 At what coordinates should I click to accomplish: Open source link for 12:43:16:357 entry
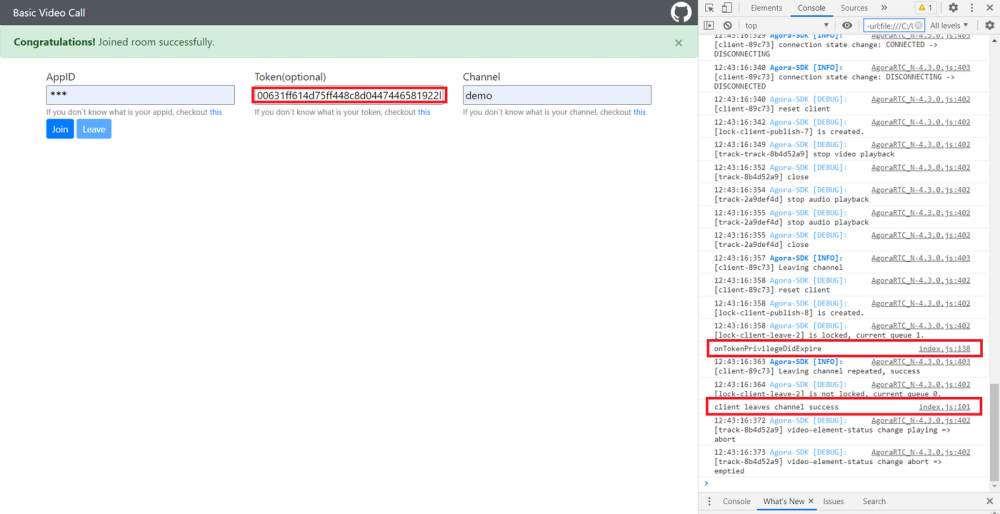(921, 258)
